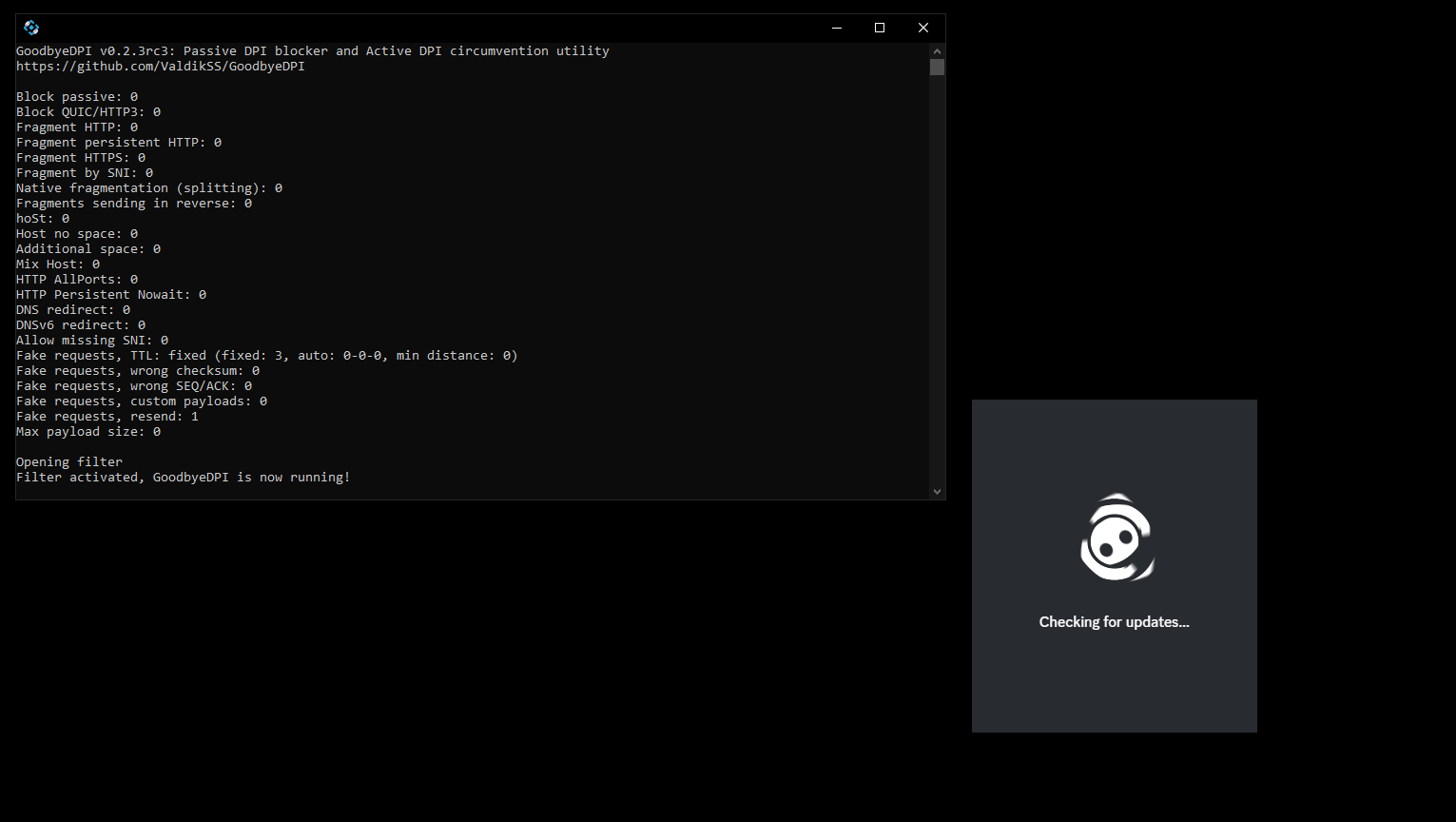Minimize the GoodbyeDPI console window
Viewport: 1456px width, 822px height.
837,28
